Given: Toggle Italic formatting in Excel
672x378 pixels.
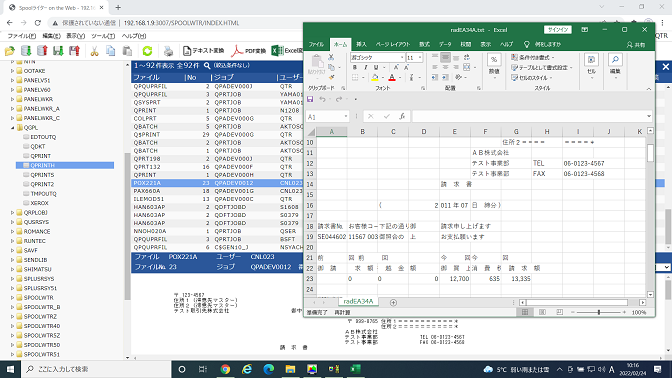Looking at the screenshot, I should point(365,67).
